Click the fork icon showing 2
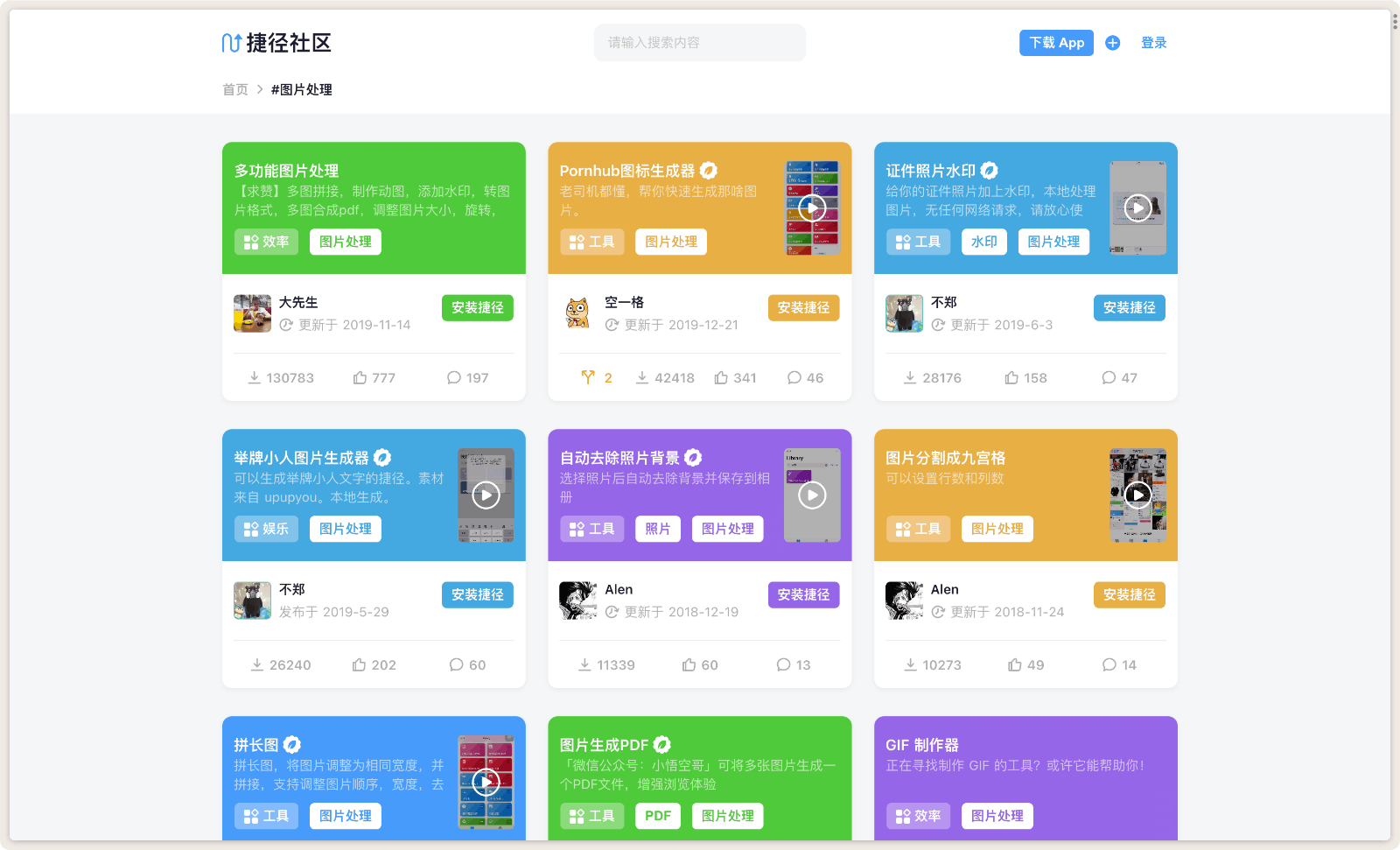Viewport: 1400px width, 850px height. [588, 377]
